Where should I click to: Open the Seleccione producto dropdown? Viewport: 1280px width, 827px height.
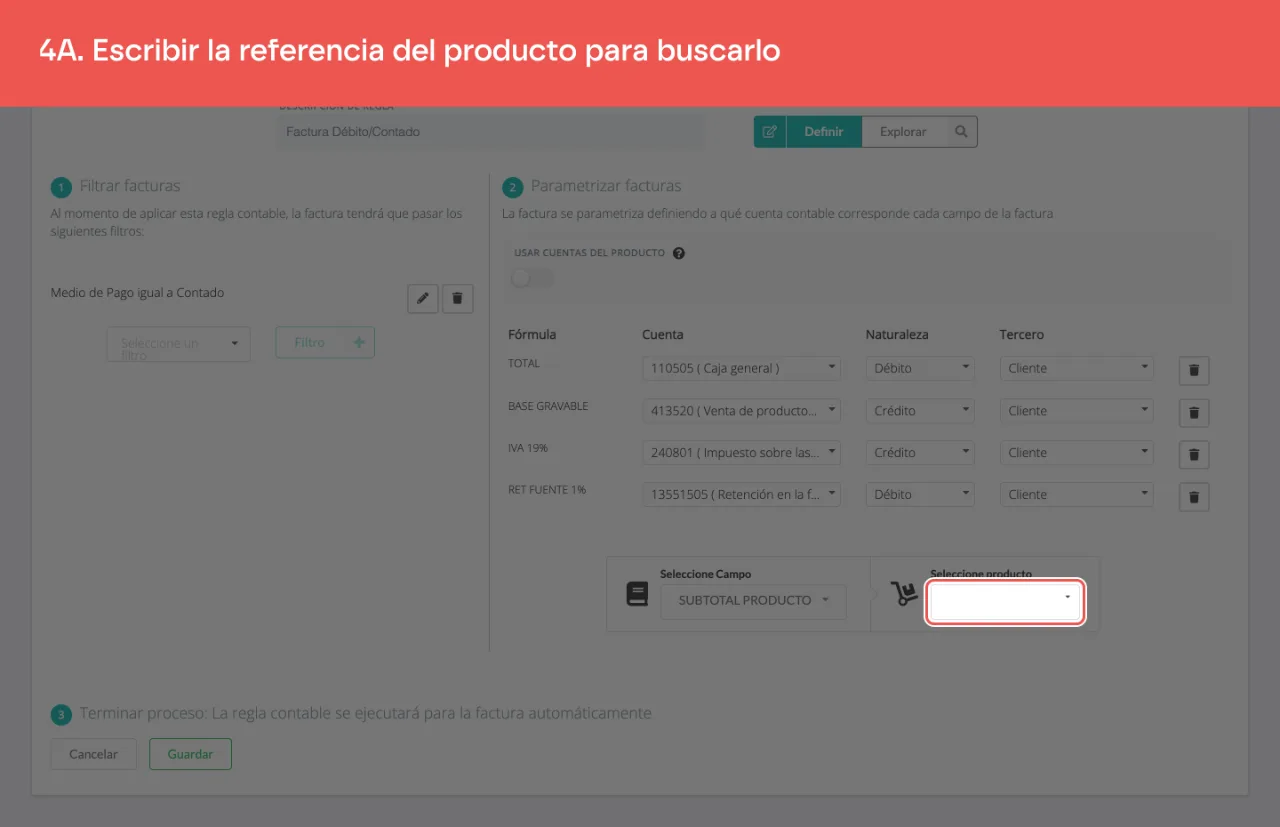pyautogui.click(x=1005, y=602)
